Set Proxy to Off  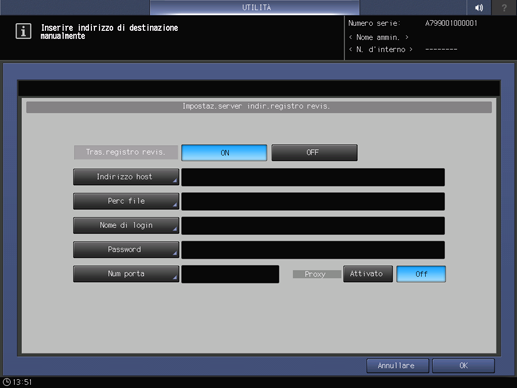point(421,274)
